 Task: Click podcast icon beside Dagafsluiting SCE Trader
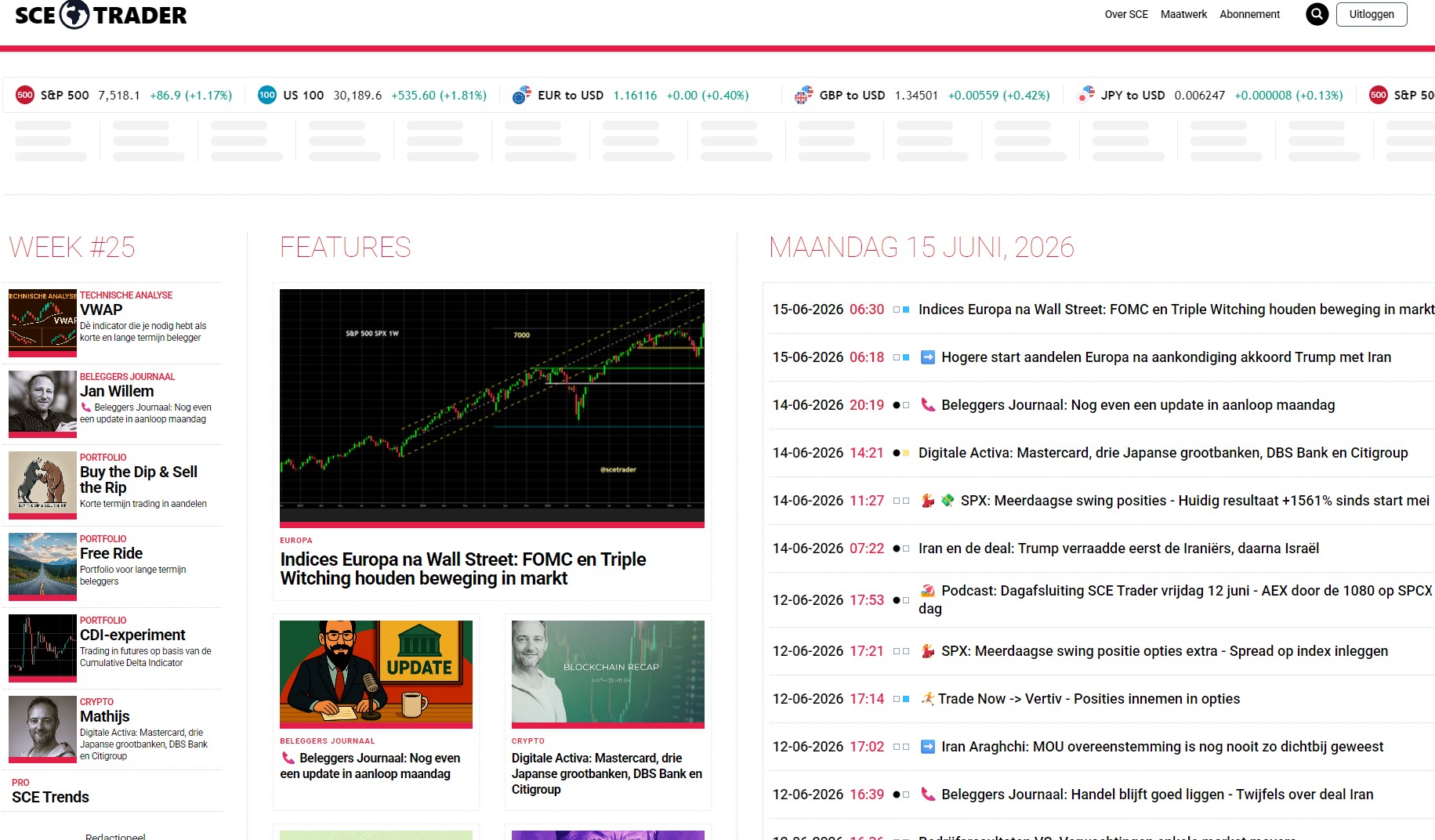tap(927, 591)
